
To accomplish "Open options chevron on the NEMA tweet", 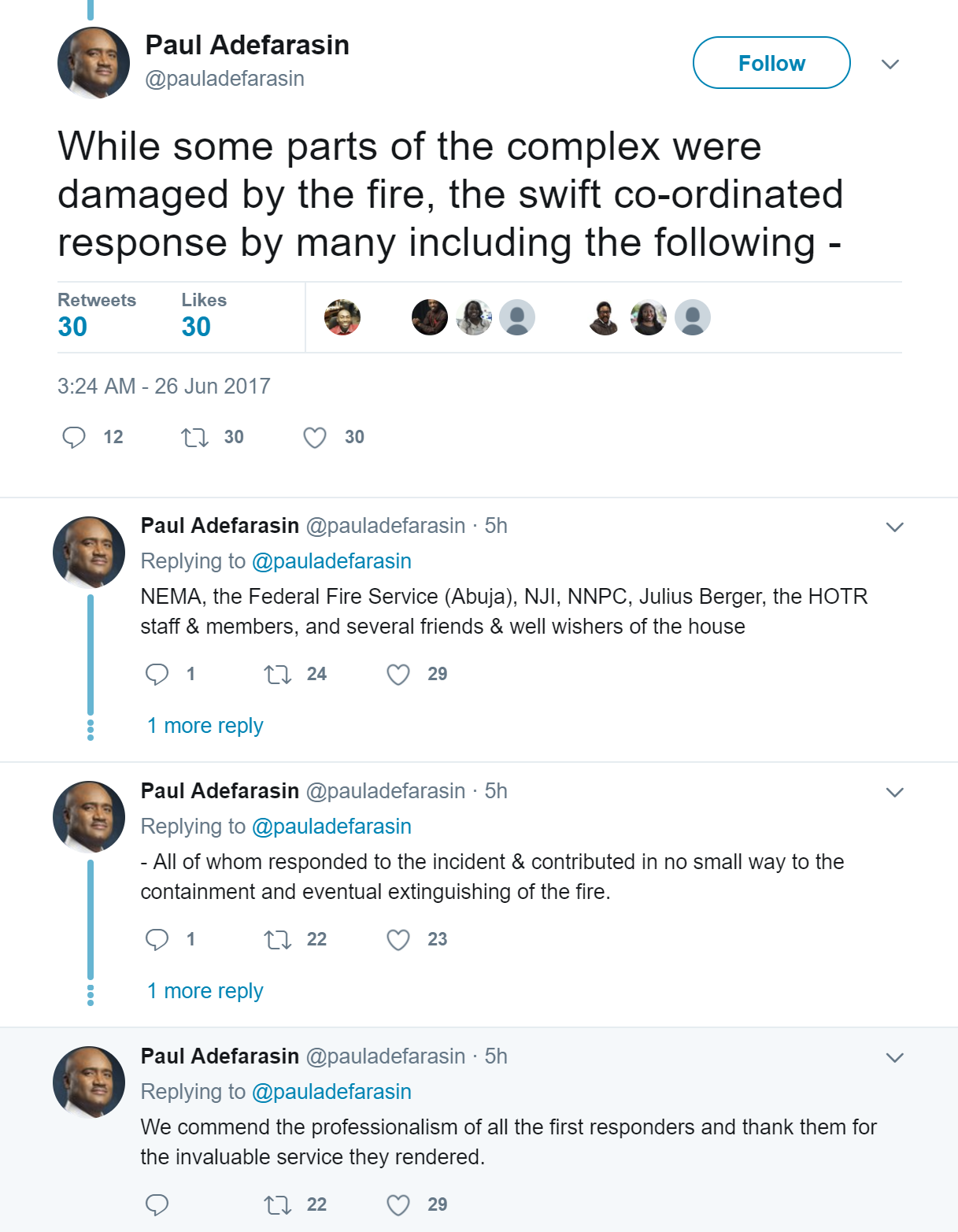I will [894, 527].
